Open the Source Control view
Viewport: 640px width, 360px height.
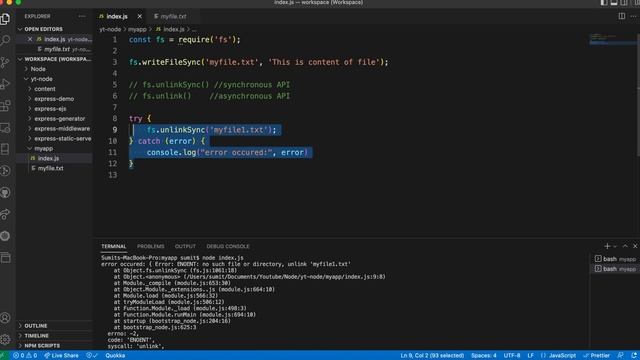pos(5,62)
